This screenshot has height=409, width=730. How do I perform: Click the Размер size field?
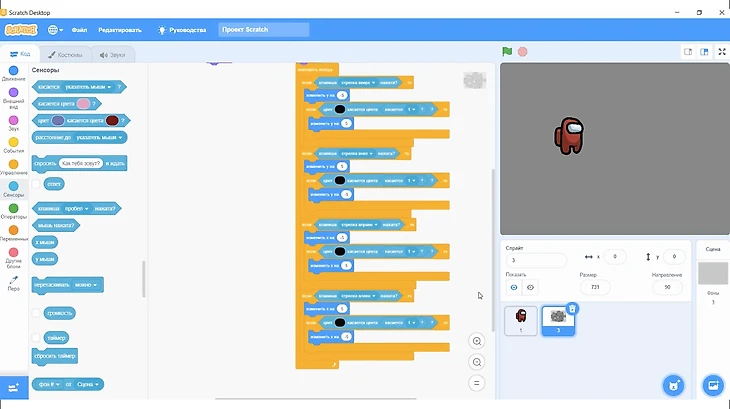[x=595, y=287]
